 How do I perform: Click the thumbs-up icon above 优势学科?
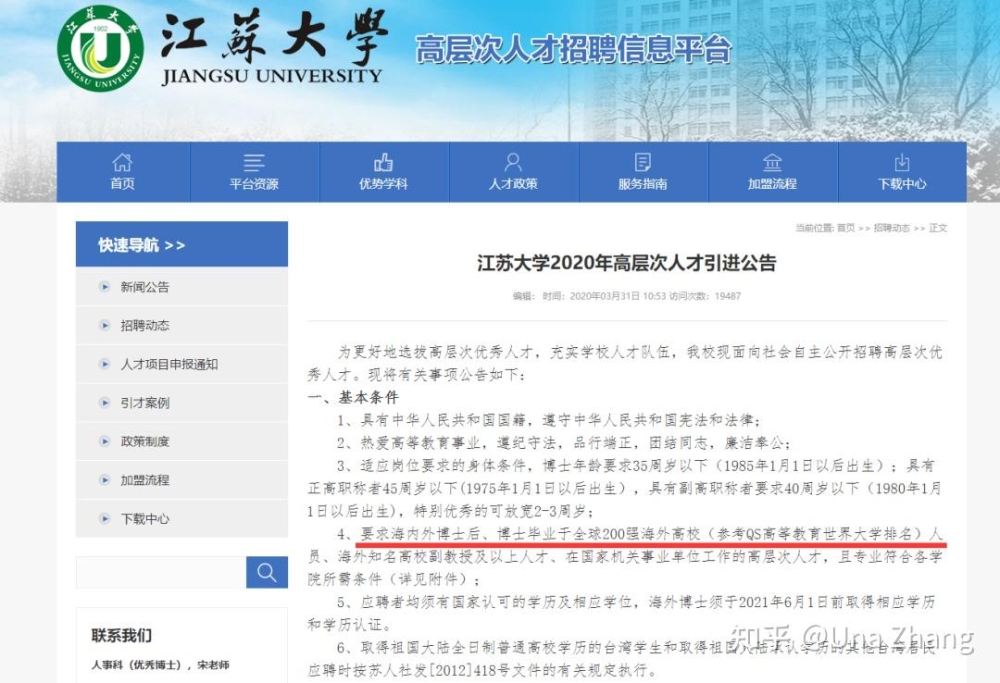[x=383, y=162]
